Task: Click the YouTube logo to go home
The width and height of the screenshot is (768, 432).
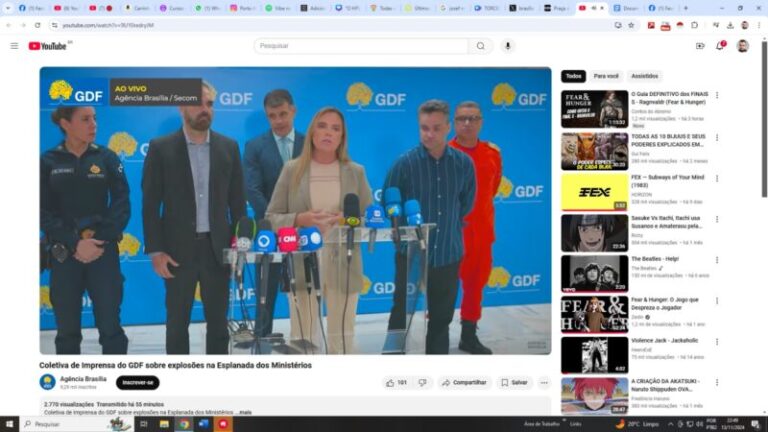Action: click(48, 46)
